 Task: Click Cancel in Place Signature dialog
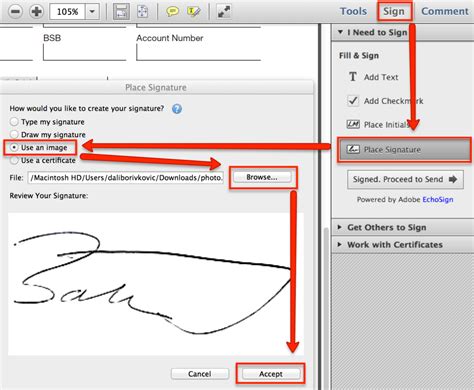200,374
